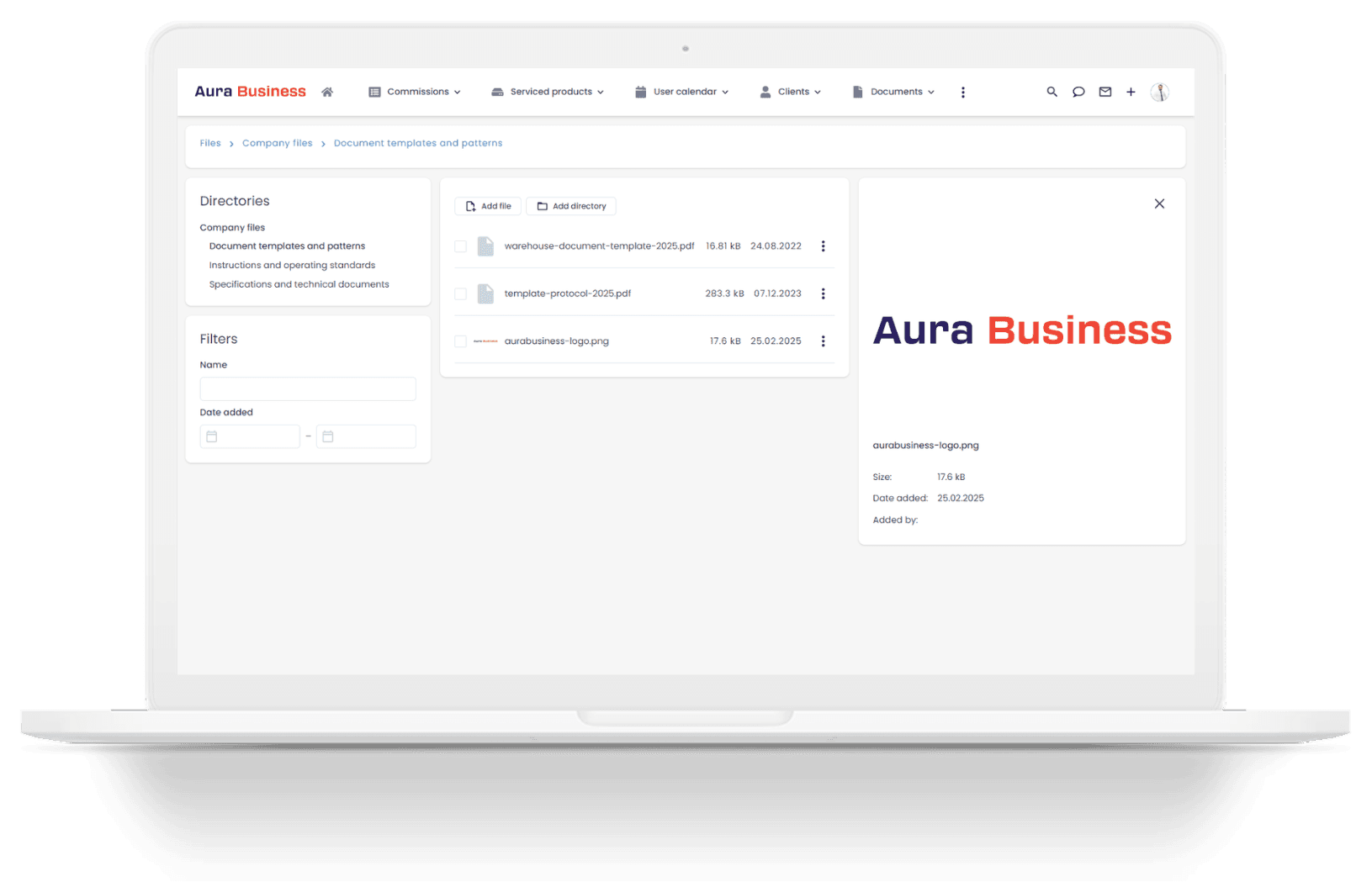The width and height of the screenshot is (1372, 882).
Task: Click the Add file button
Action: point(487,206)
